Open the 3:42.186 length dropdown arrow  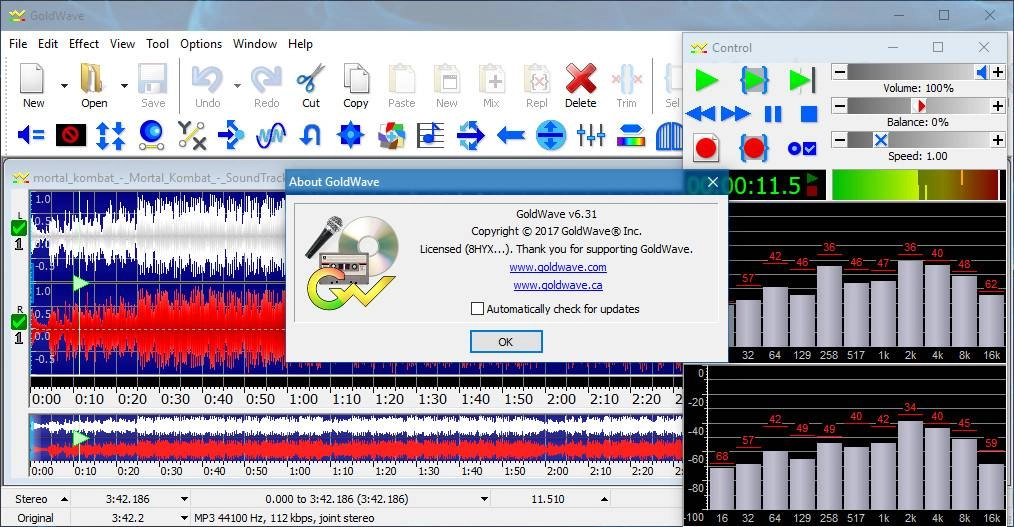click(184, 499)
